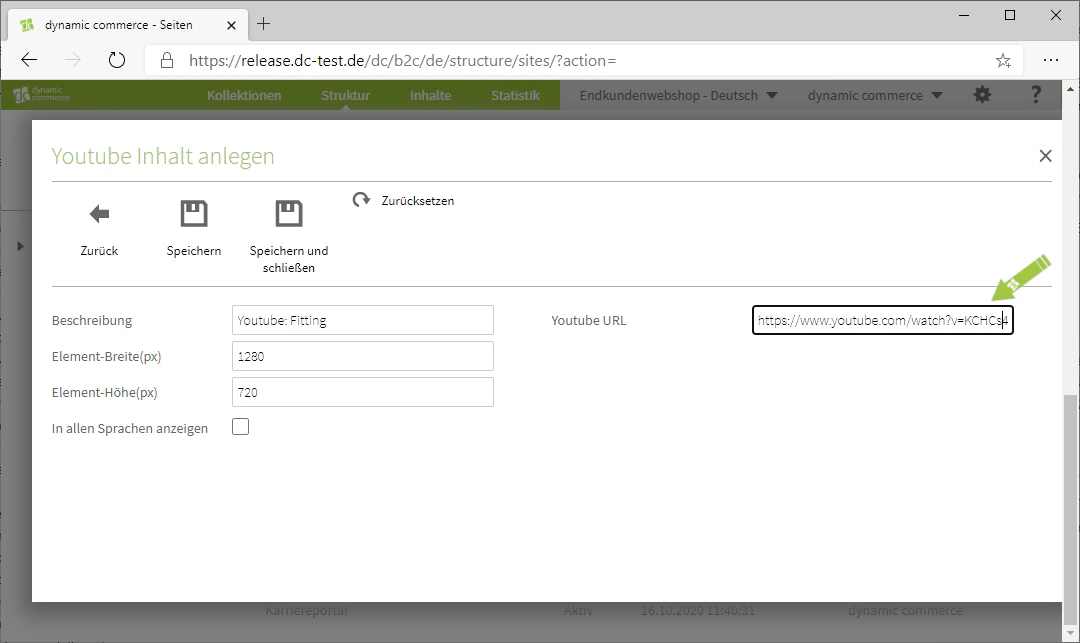
Task: Close the dynamic commerce - Seiten tab
Action: pos(231,25)
